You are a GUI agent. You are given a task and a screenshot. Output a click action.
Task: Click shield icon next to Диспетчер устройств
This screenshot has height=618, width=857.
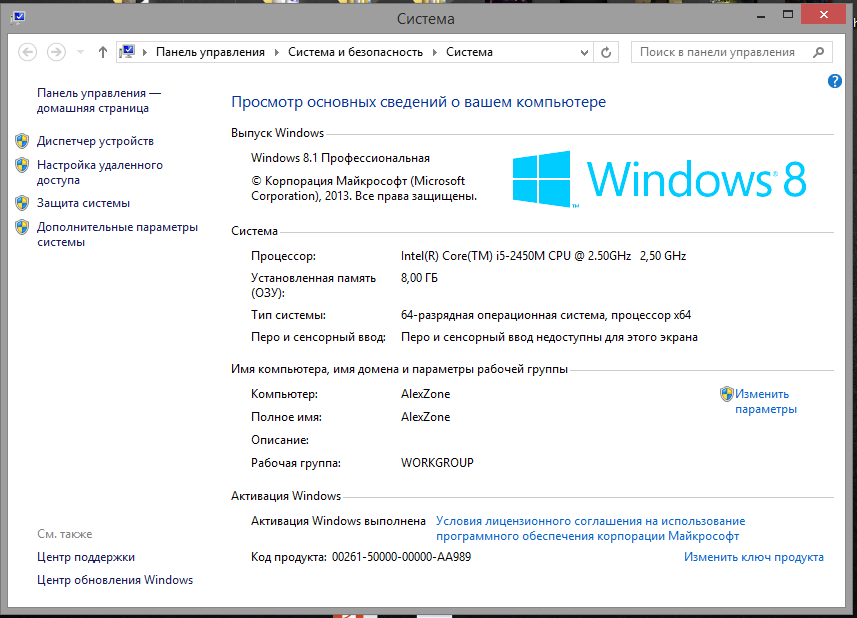click(22, 141)
